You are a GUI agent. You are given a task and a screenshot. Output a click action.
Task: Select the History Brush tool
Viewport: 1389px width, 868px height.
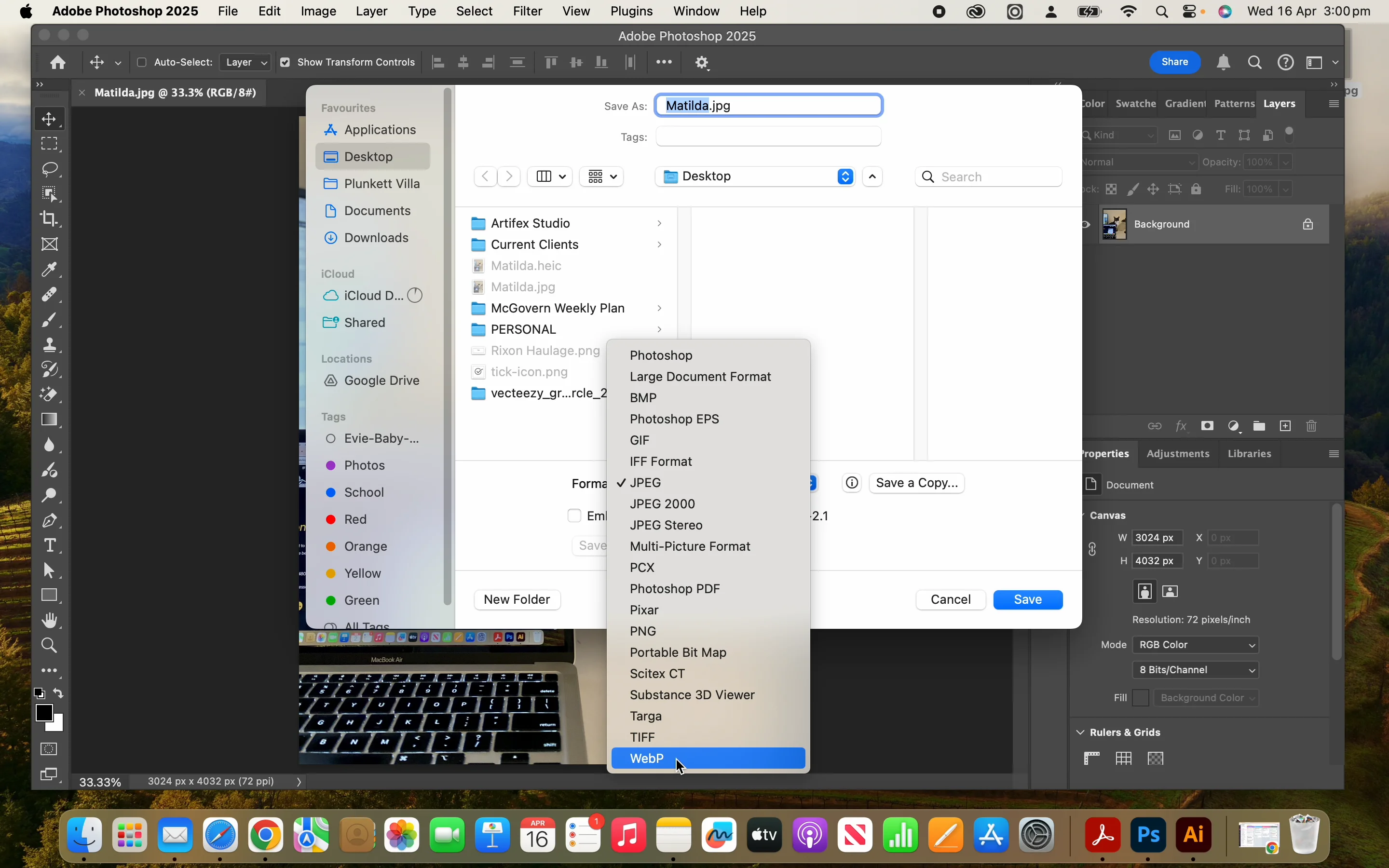[x=49, y=370]
